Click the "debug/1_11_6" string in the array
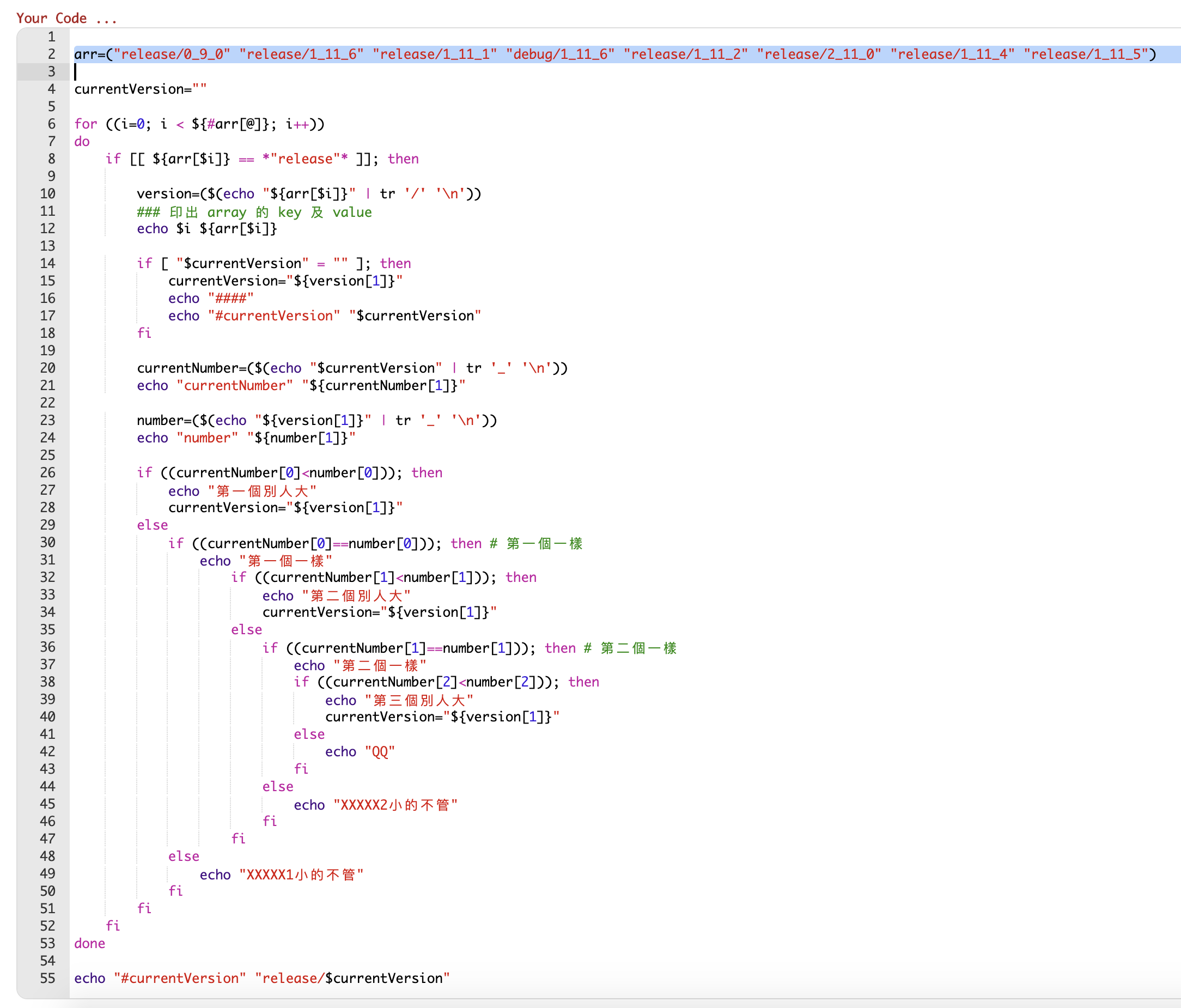1181x1008 pixels. coord(561,54)
